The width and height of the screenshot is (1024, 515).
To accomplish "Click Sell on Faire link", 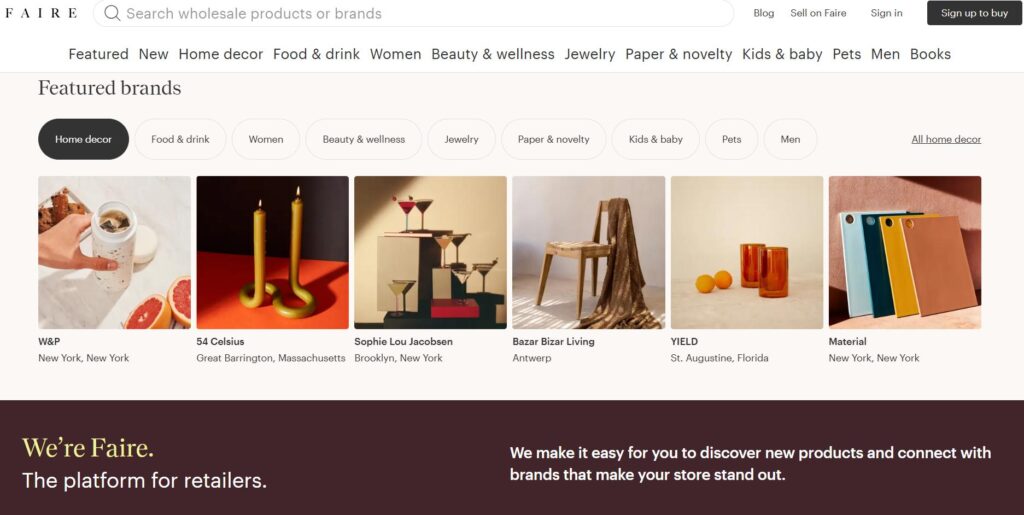I will coord(818,13).
